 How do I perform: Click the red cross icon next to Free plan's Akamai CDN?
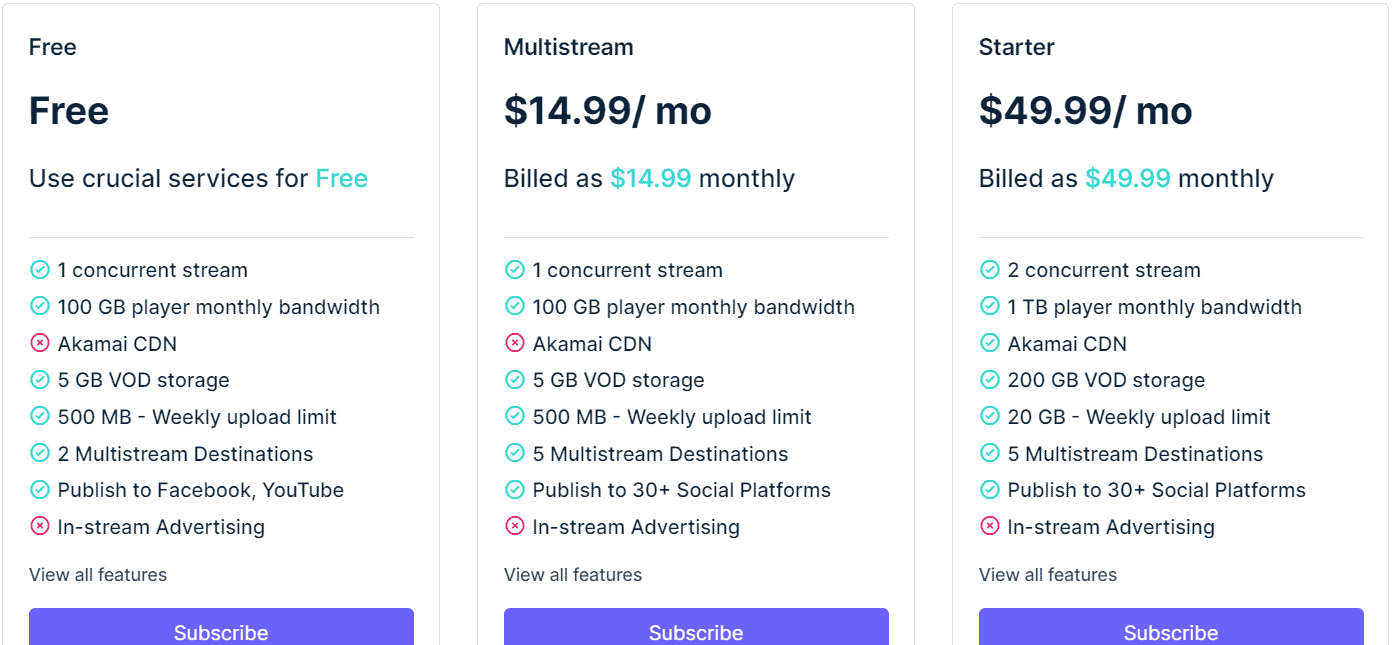(40, 342)
